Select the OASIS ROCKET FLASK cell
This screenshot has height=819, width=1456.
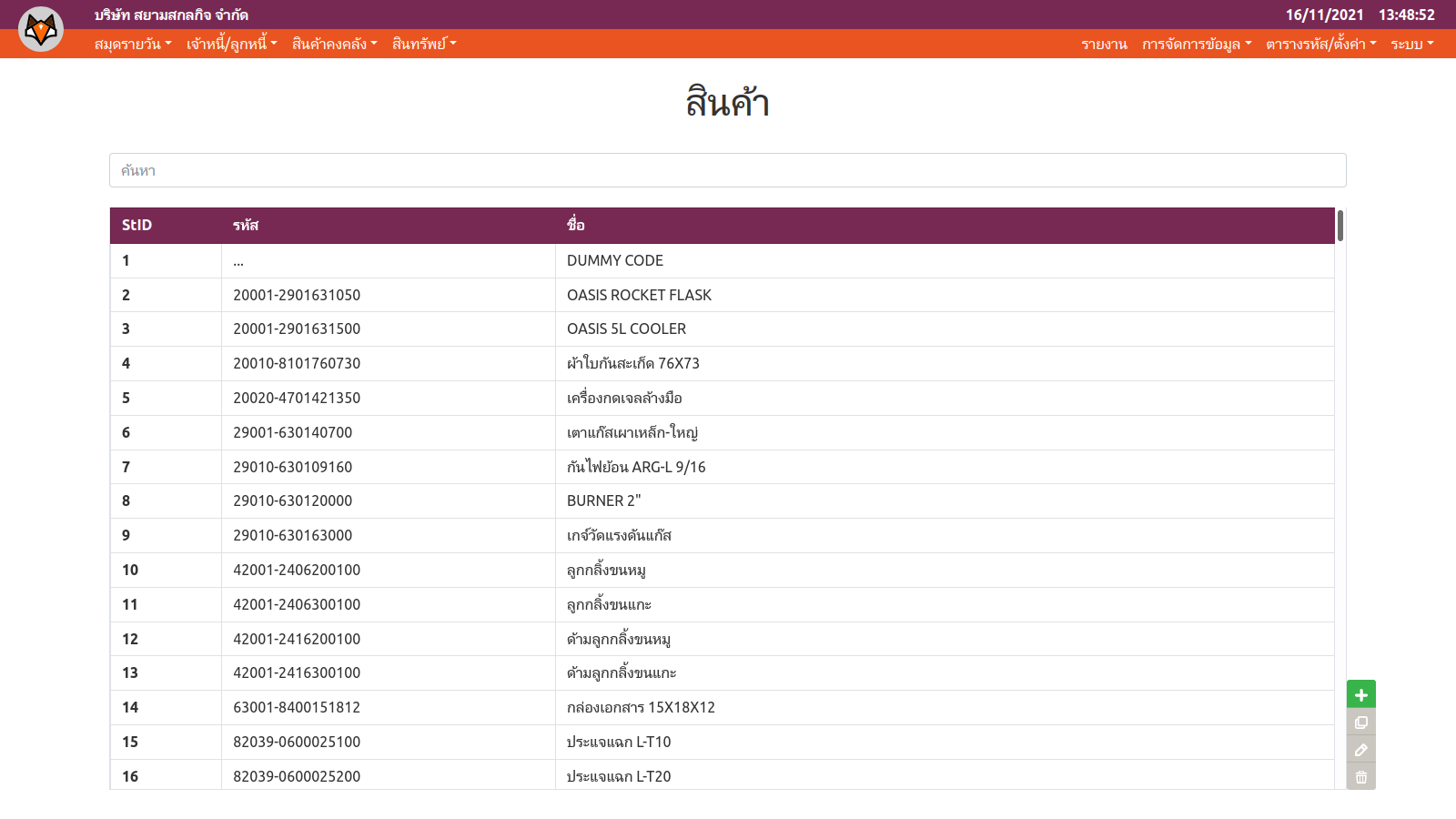(945, 295)
